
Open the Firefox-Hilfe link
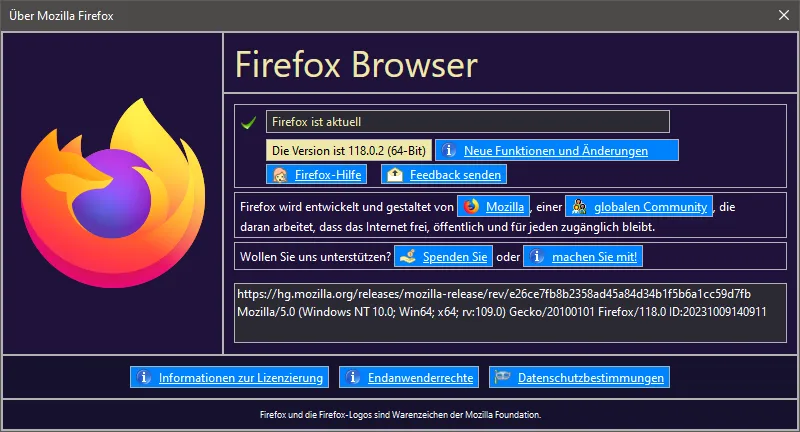316,174
